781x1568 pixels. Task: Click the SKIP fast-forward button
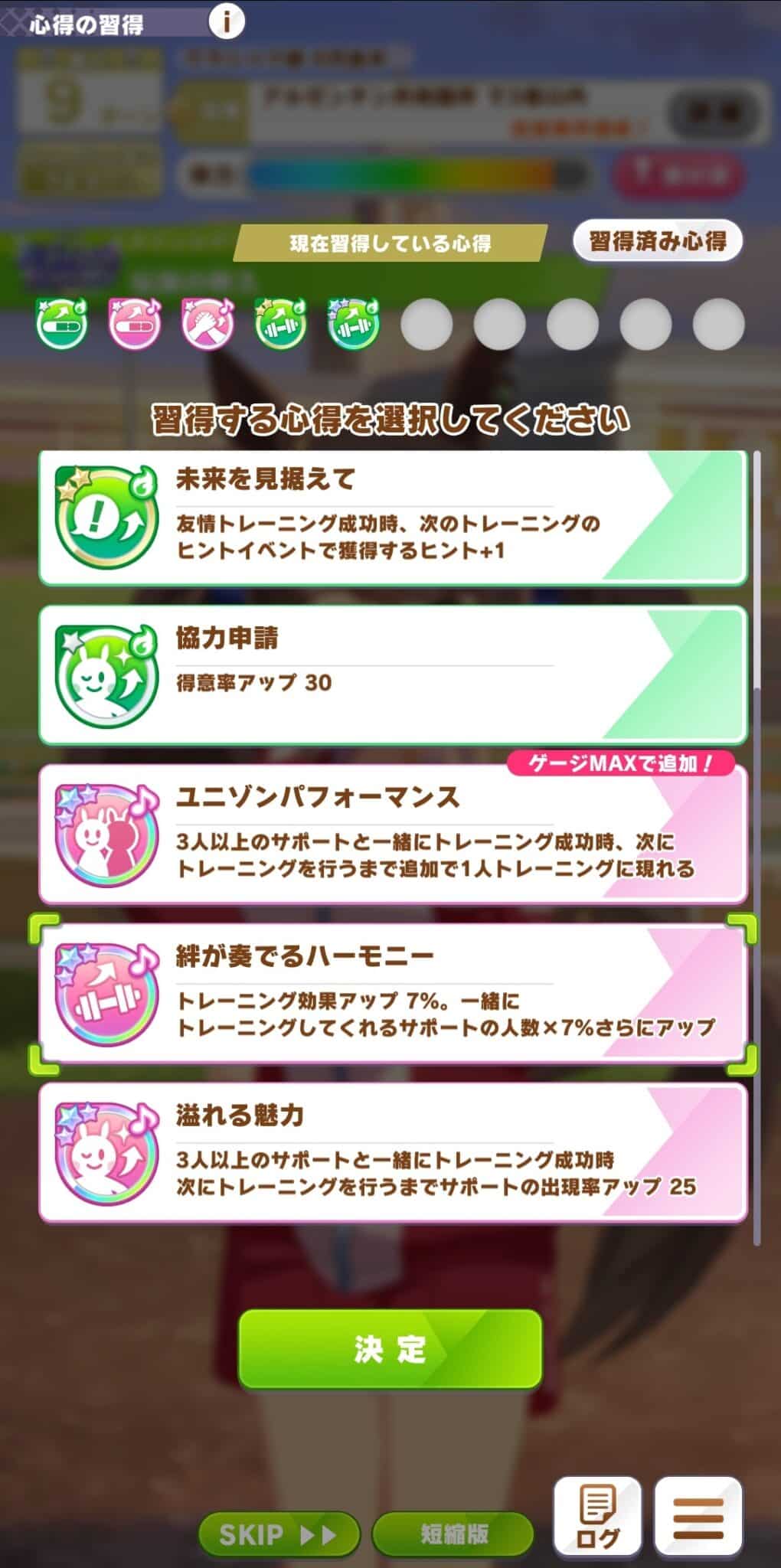(279, 1534)
